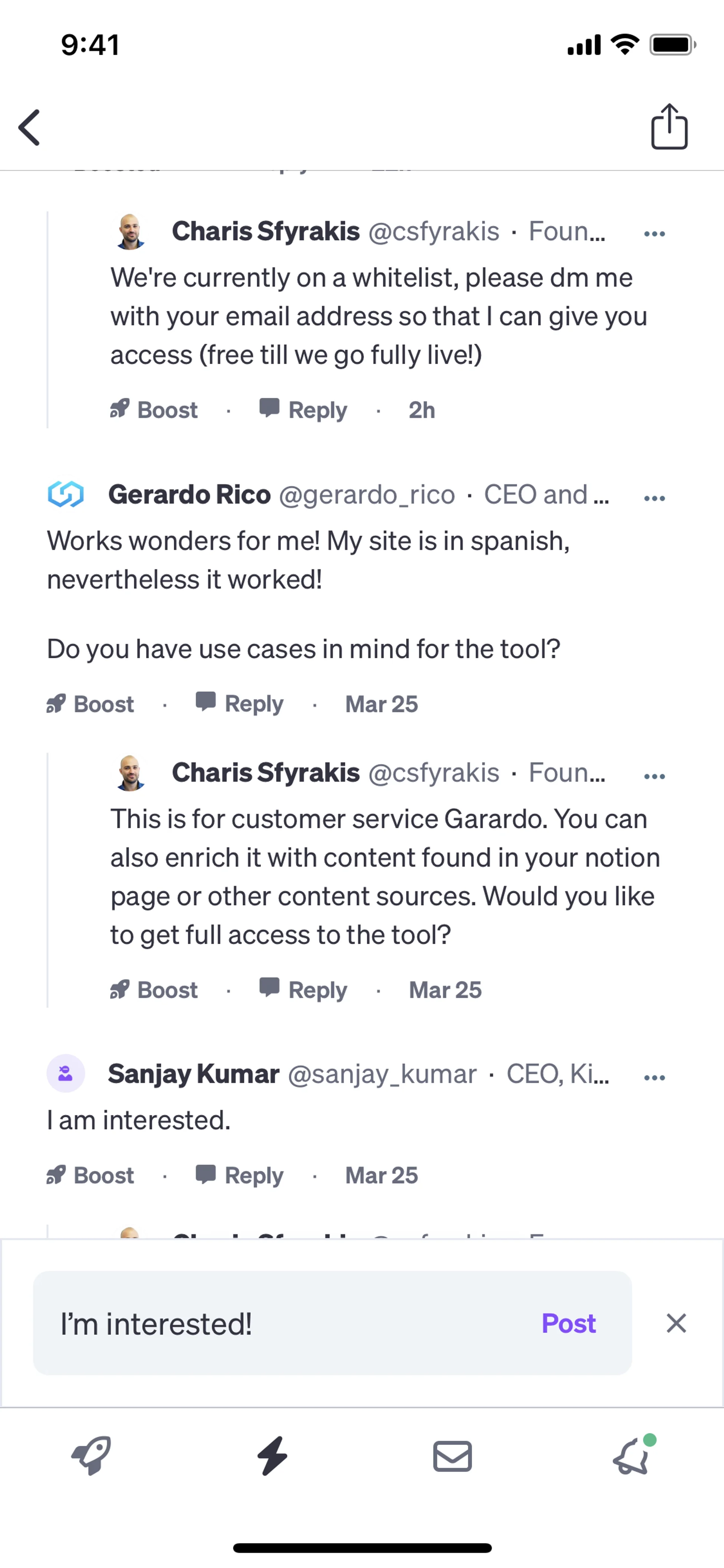Tap the back chevron arrow
Screen dimensions: 724x1568
click(29, 128)
